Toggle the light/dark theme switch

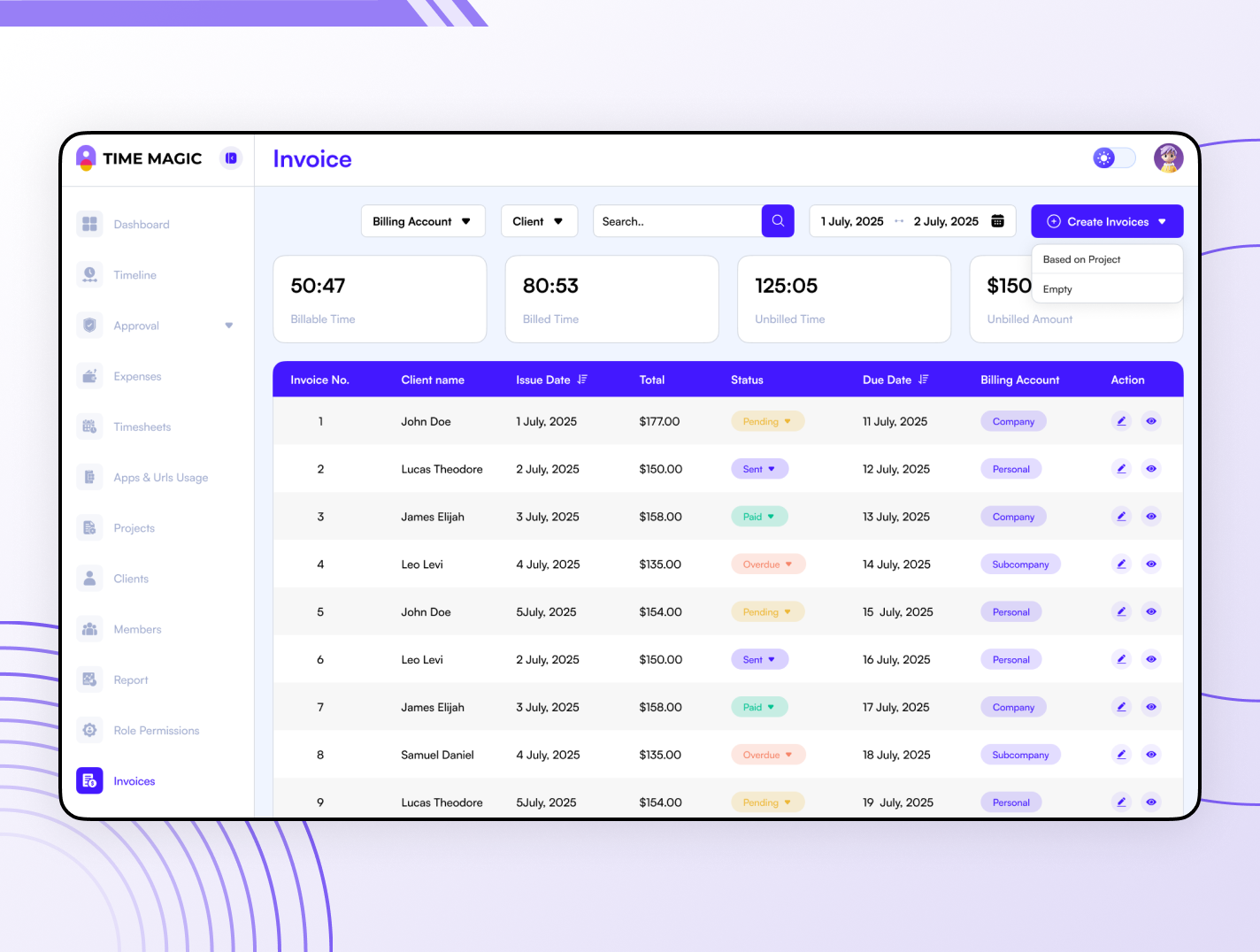pyautogui.click(x=1114, y=158)
